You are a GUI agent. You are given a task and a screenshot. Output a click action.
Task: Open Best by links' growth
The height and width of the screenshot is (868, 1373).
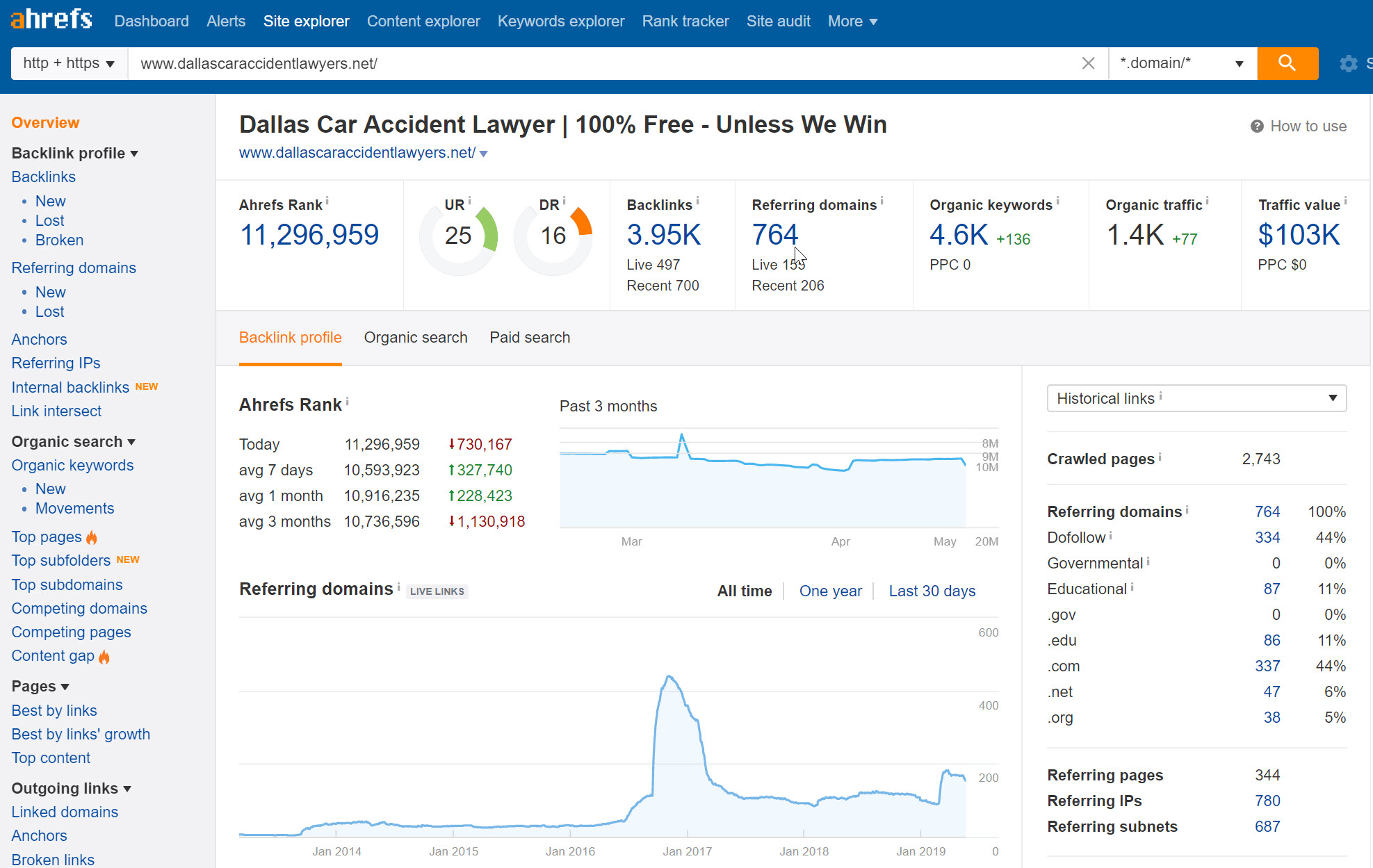point(81,735)
